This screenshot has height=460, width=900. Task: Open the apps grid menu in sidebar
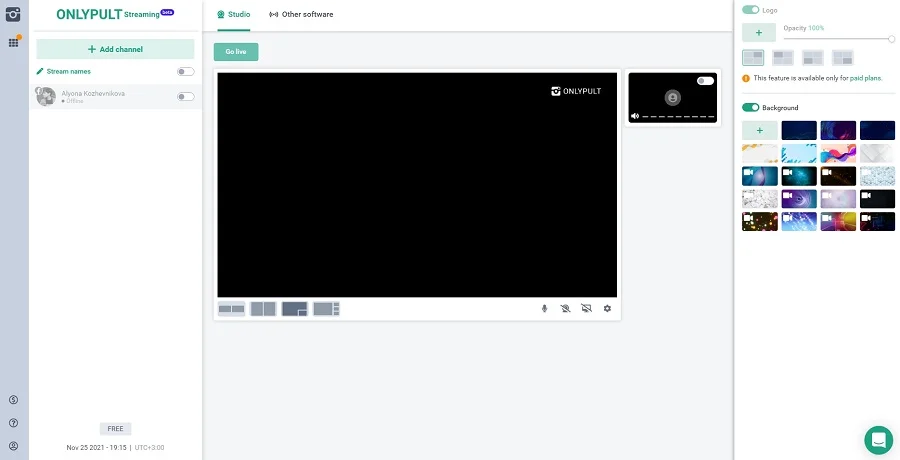14,42
